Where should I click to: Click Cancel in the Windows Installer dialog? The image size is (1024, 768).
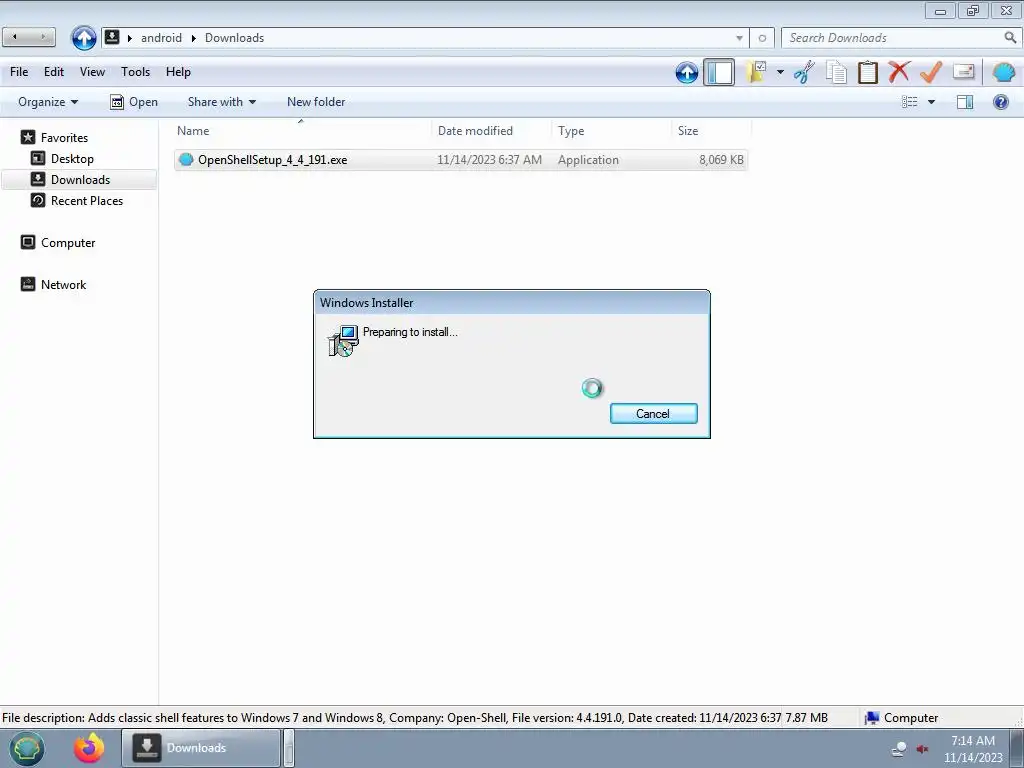pos(654,413)
